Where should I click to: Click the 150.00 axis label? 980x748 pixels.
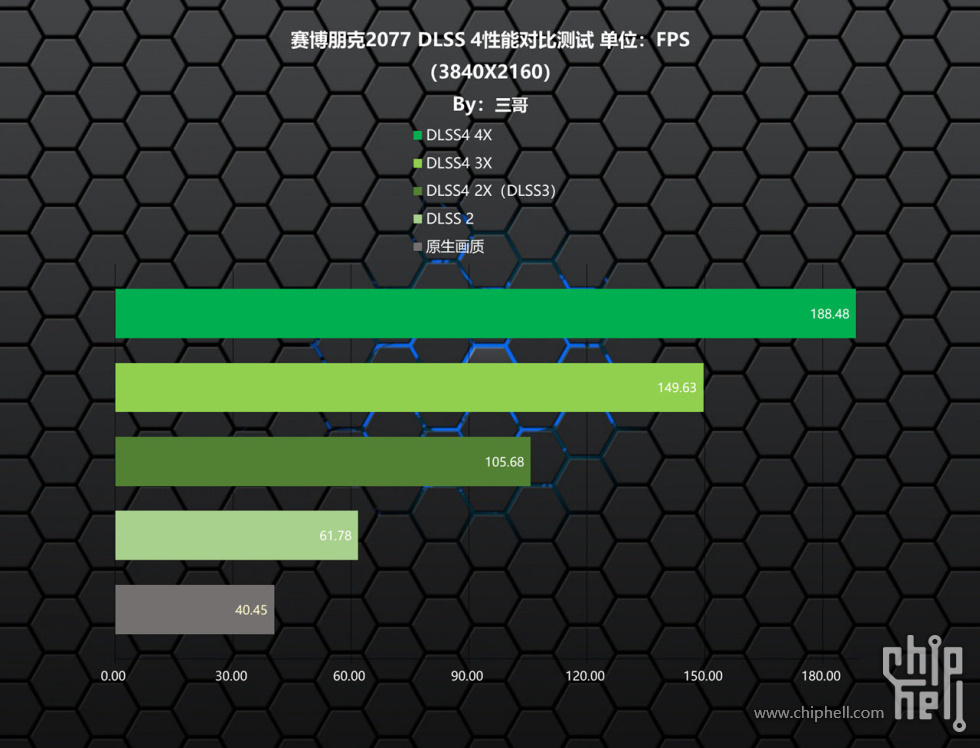(x=703, y=676)
